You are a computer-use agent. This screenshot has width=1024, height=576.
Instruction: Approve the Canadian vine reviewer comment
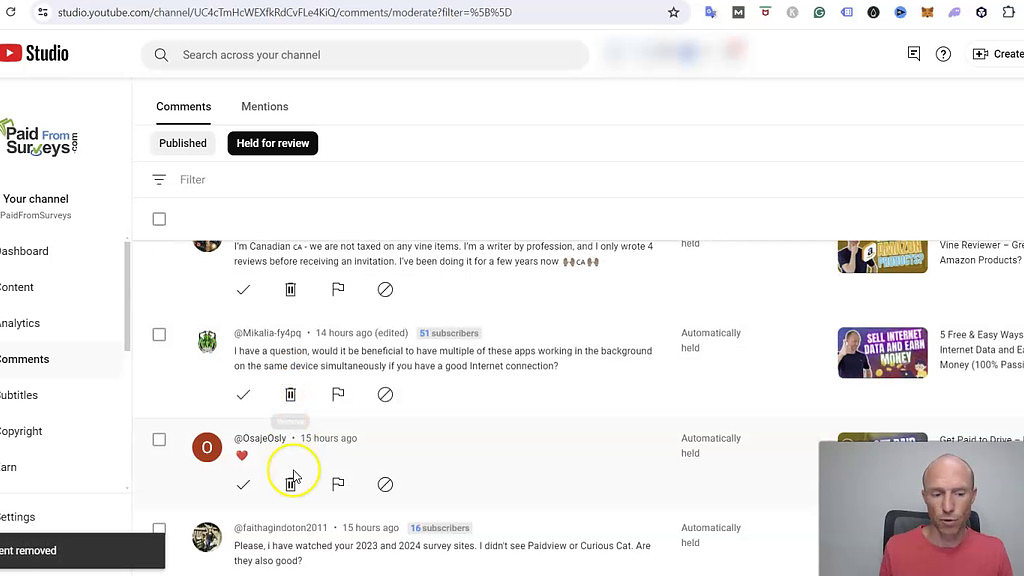point(243,289)
